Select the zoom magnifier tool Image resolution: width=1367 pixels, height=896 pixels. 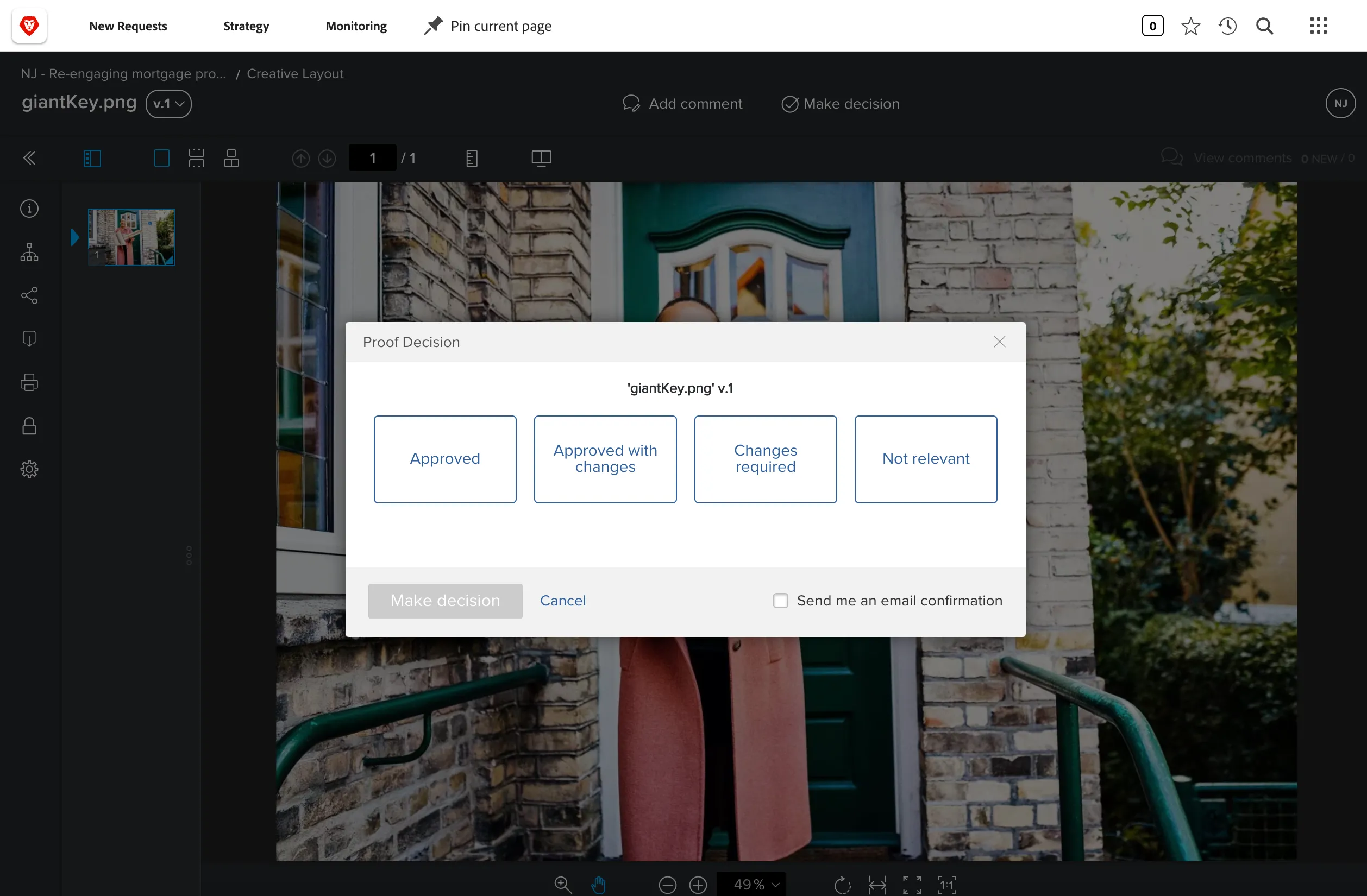(x=563, y=885)
